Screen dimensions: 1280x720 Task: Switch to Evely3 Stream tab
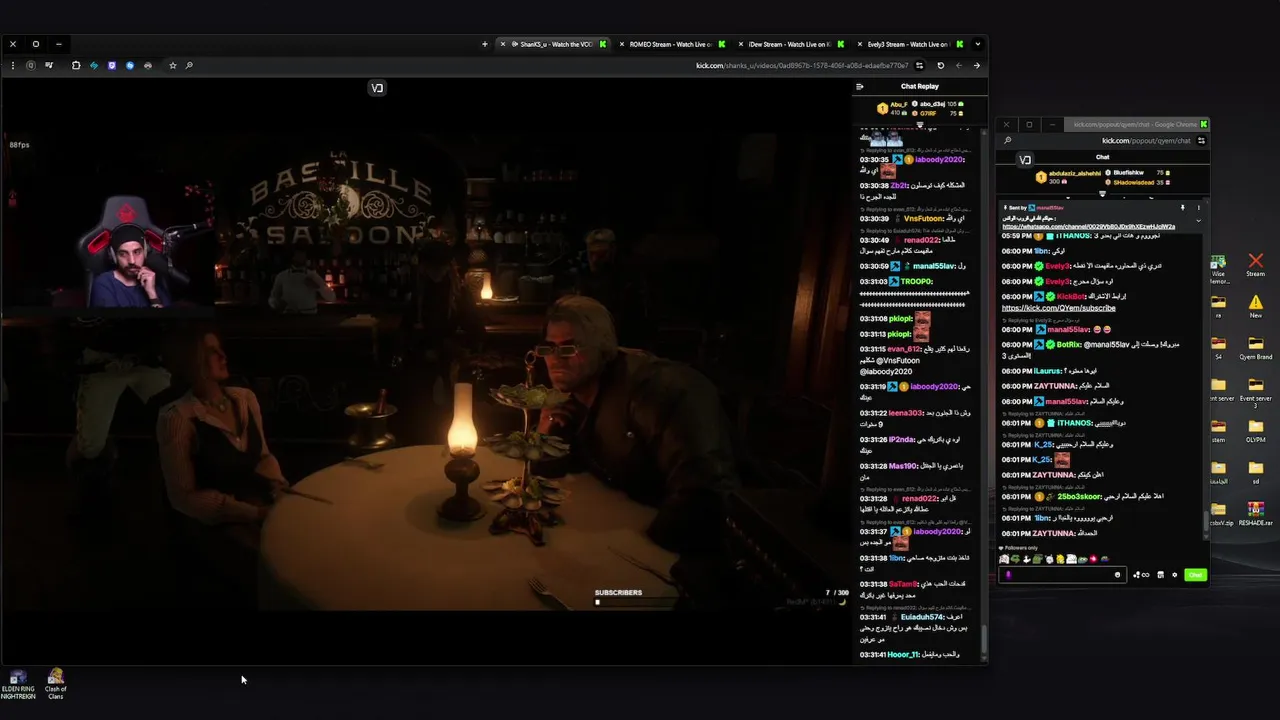908,44
